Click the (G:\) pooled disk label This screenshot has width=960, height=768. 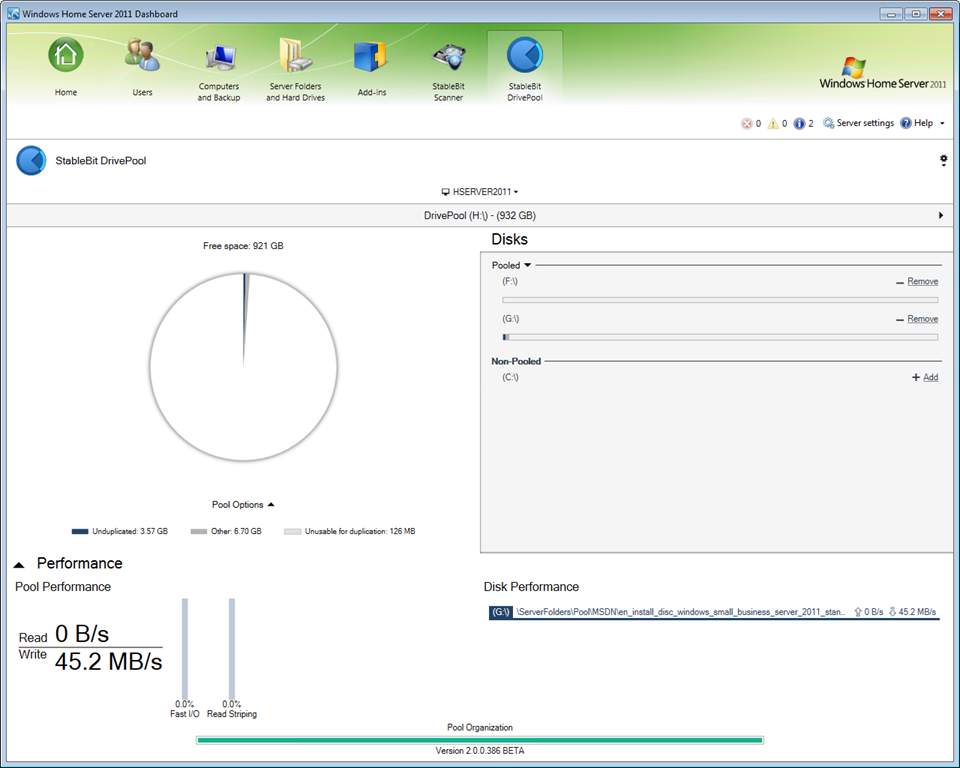click(511, 318)
